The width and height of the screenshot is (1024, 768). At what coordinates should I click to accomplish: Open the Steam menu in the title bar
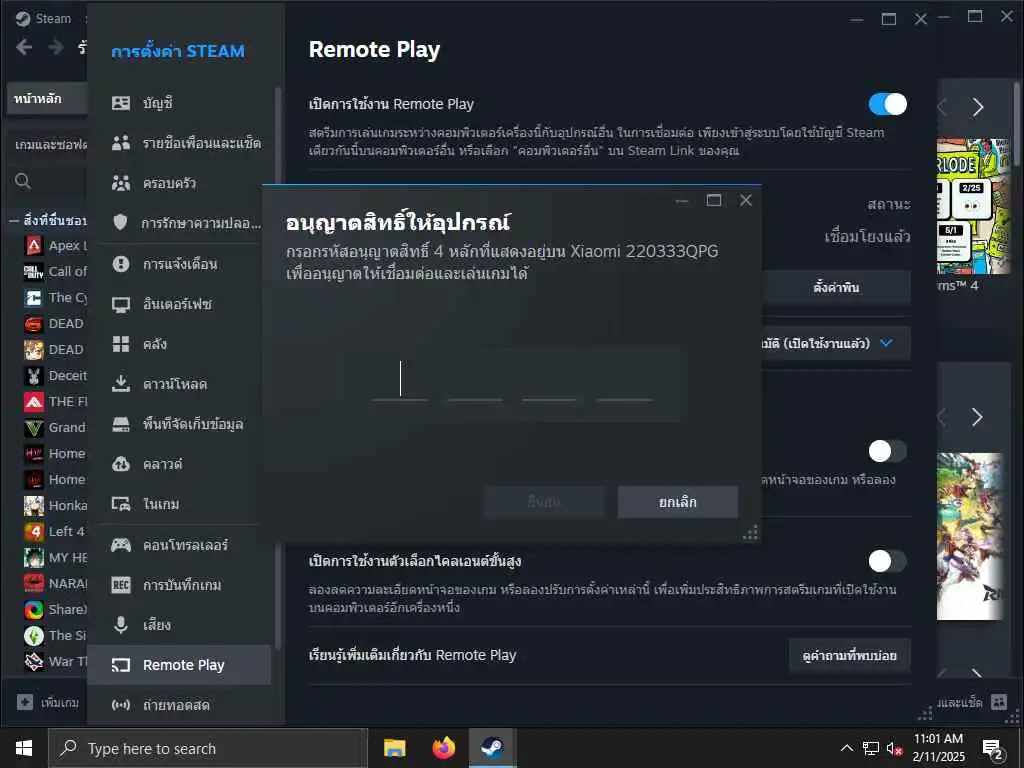[44, 18]
